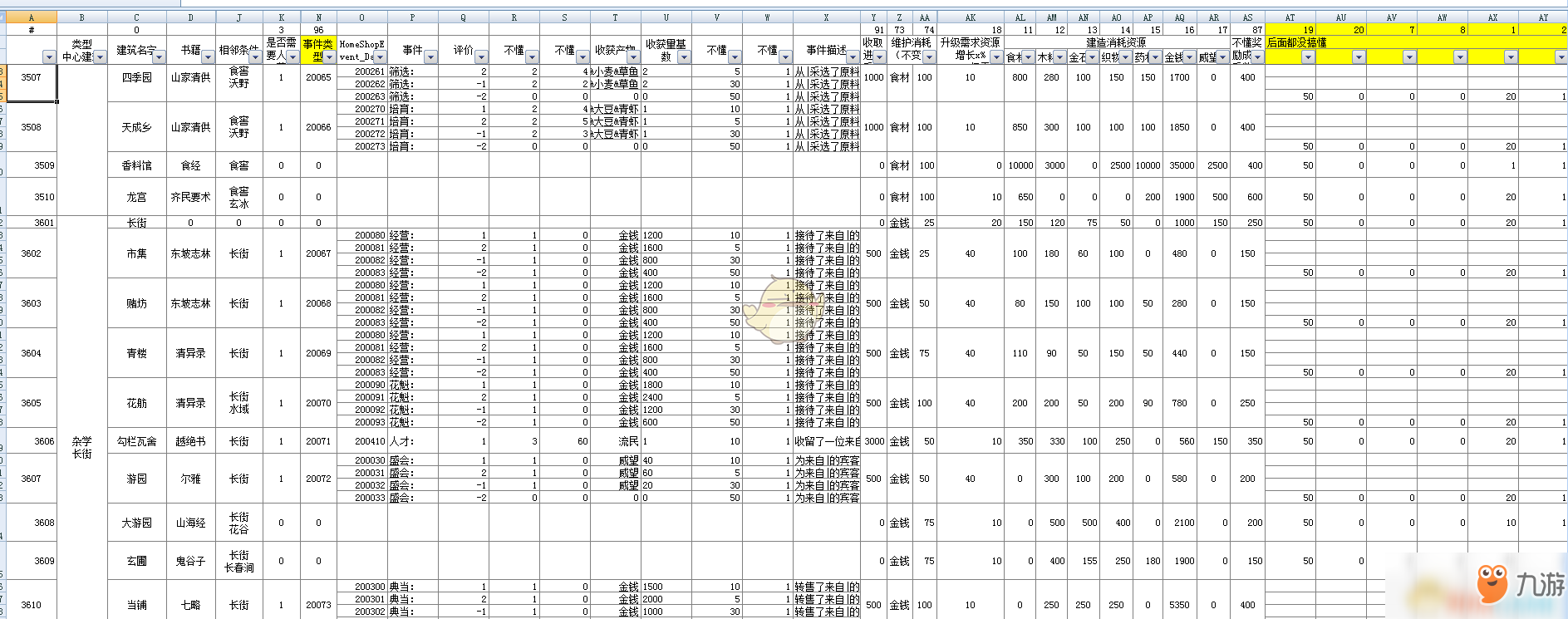
Task: Open the filter dropdown for 收获量基数 column
Action: 684,57
